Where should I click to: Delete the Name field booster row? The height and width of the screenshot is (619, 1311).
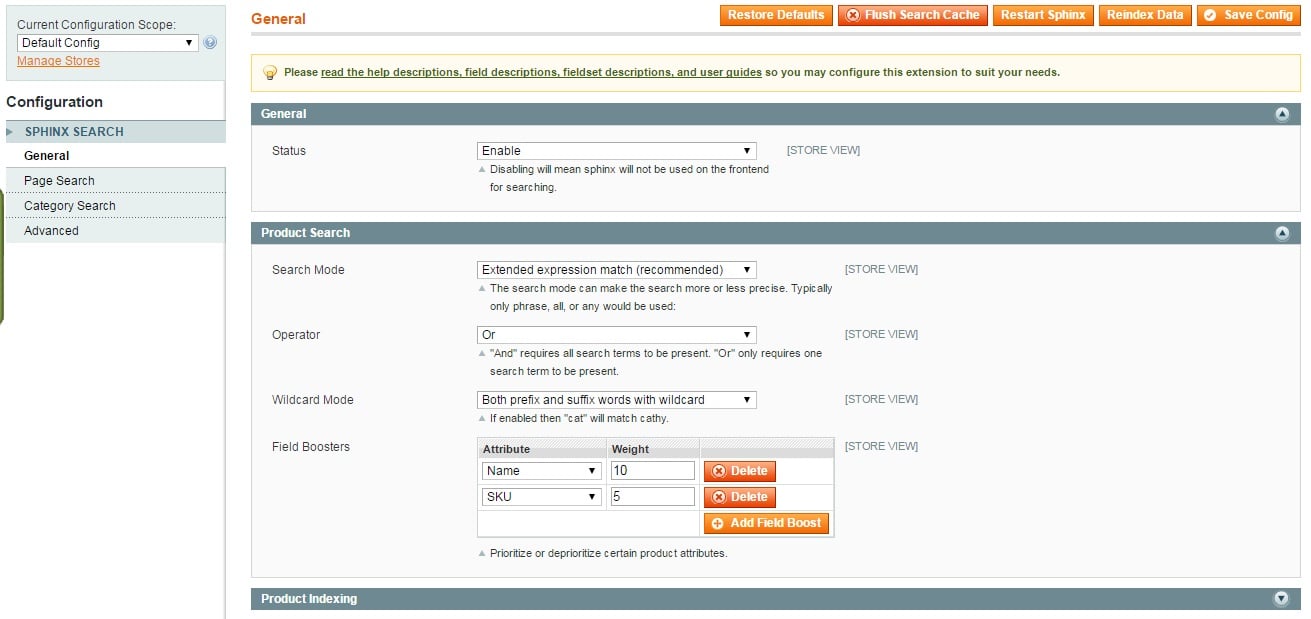pyautogui.click(x=739, y=470)
